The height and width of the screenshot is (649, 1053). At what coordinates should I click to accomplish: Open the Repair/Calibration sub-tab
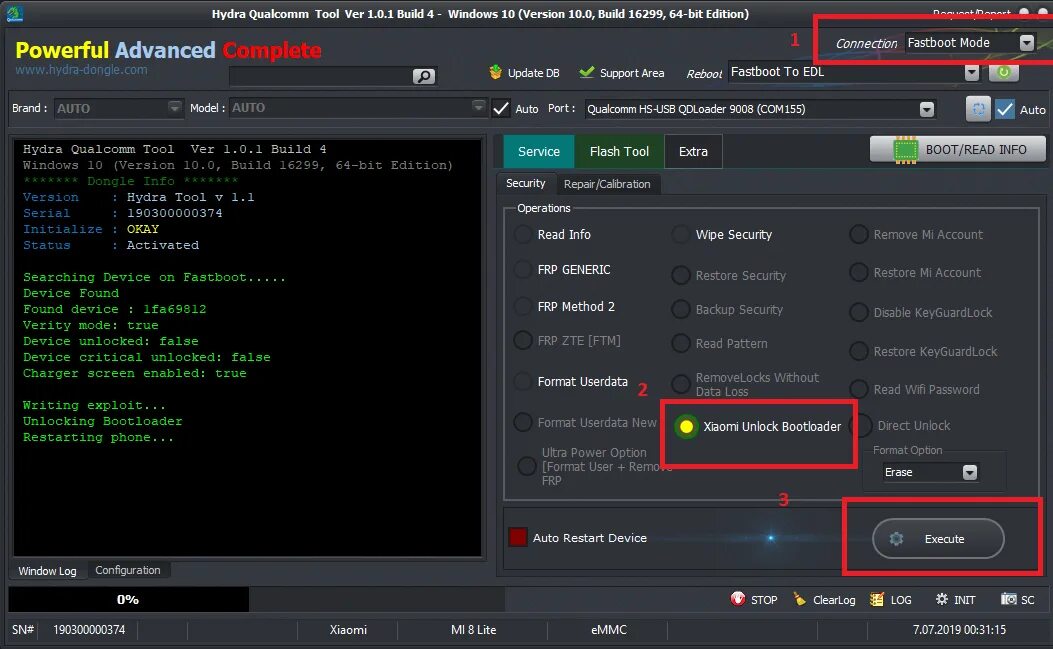pos(607,184)
